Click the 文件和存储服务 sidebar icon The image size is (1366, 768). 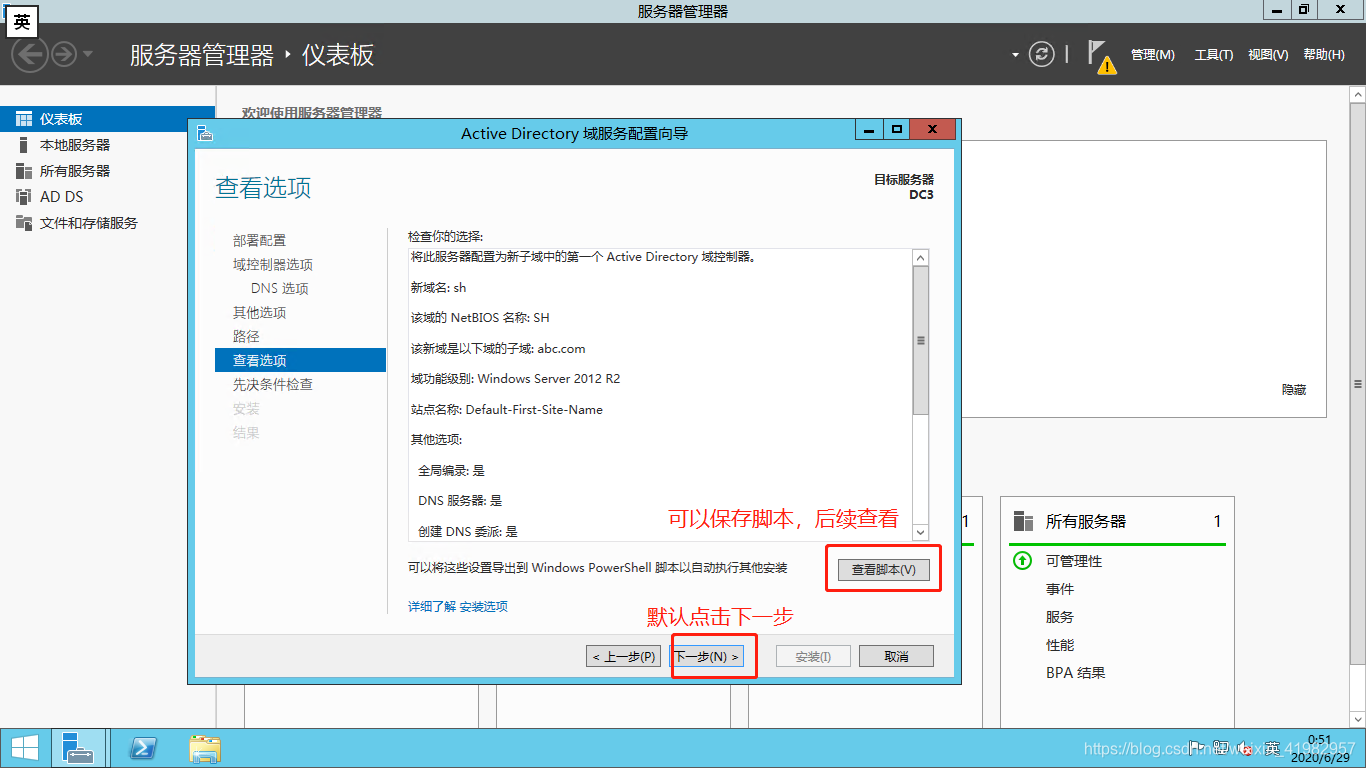pyautogui.click(x=24, y=223)
